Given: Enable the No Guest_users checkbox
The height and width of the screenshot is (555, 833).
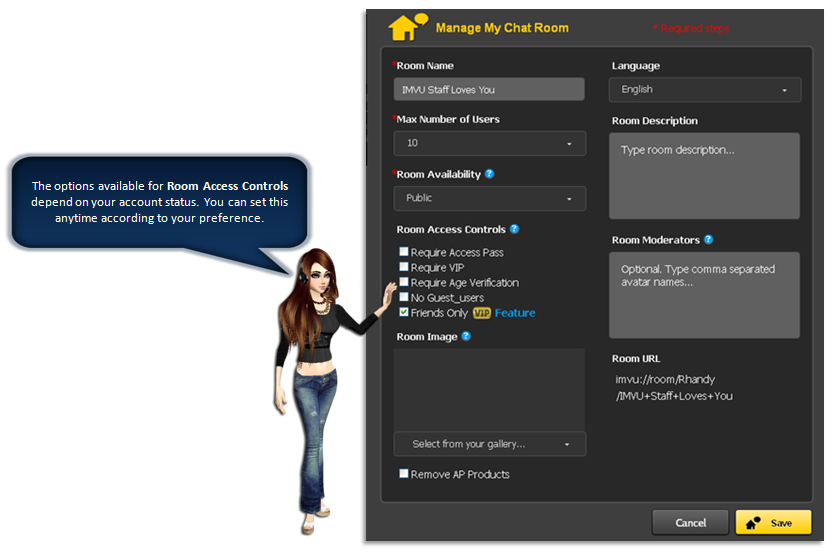Looking at the screenshot, I should pyautogui.click(x=404, y=298).
